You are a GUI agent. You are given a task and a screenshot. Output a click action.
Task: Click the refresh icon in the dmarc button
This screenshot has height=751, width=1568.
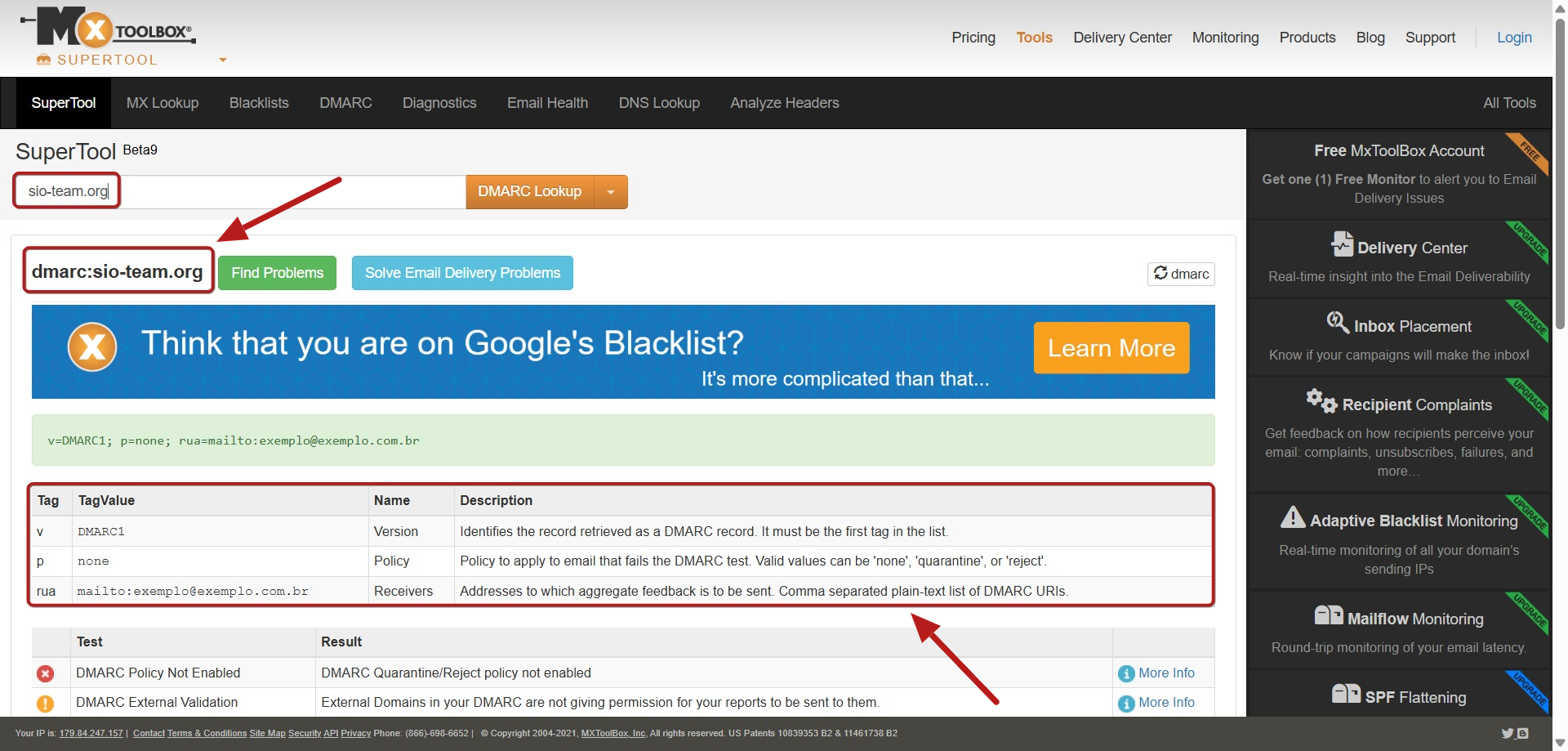pyautogui.click(x=1160, y=273)
